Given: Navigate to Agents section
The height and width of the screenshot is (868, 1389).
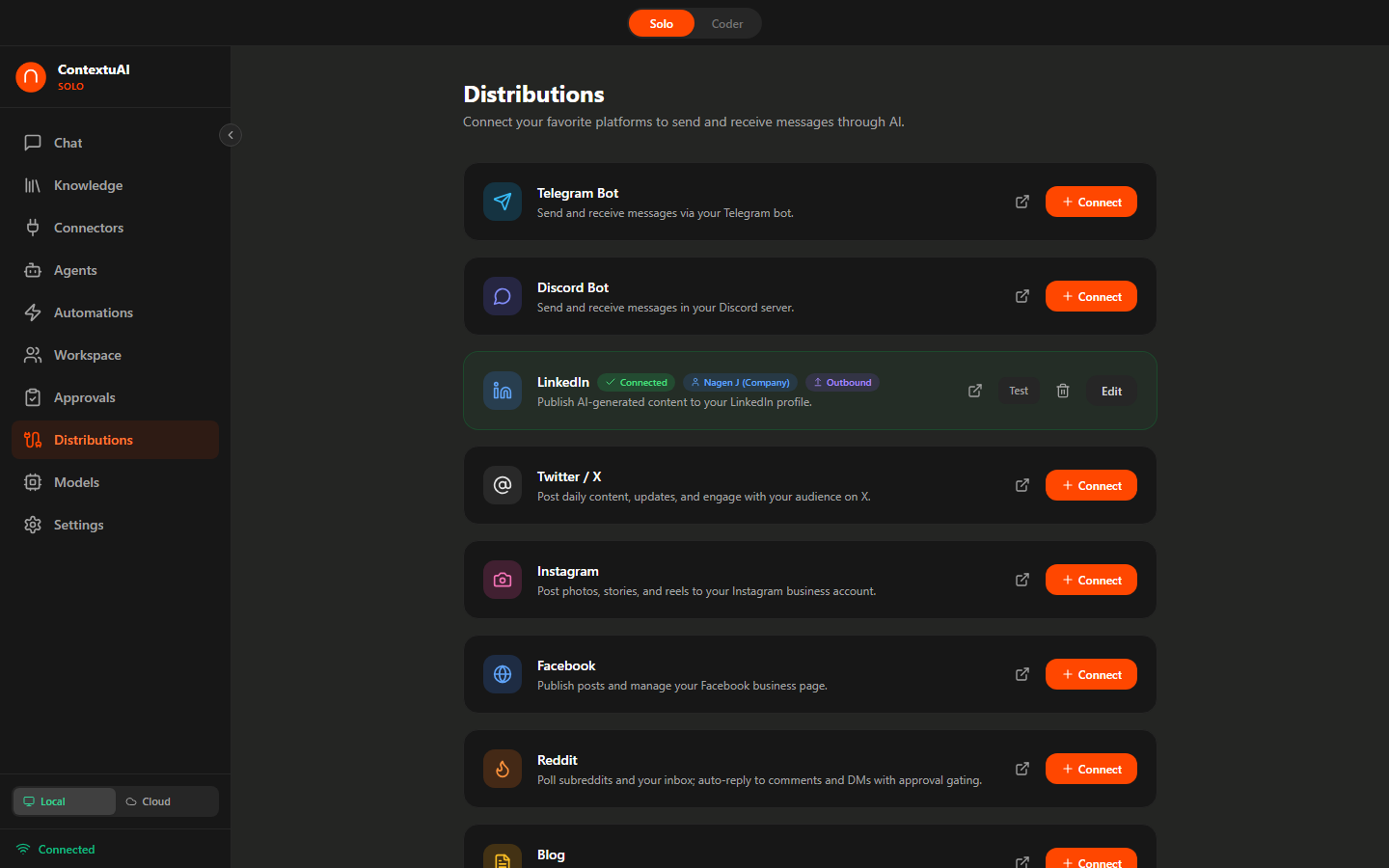Looking at the screenshot, I should (115, 270).
